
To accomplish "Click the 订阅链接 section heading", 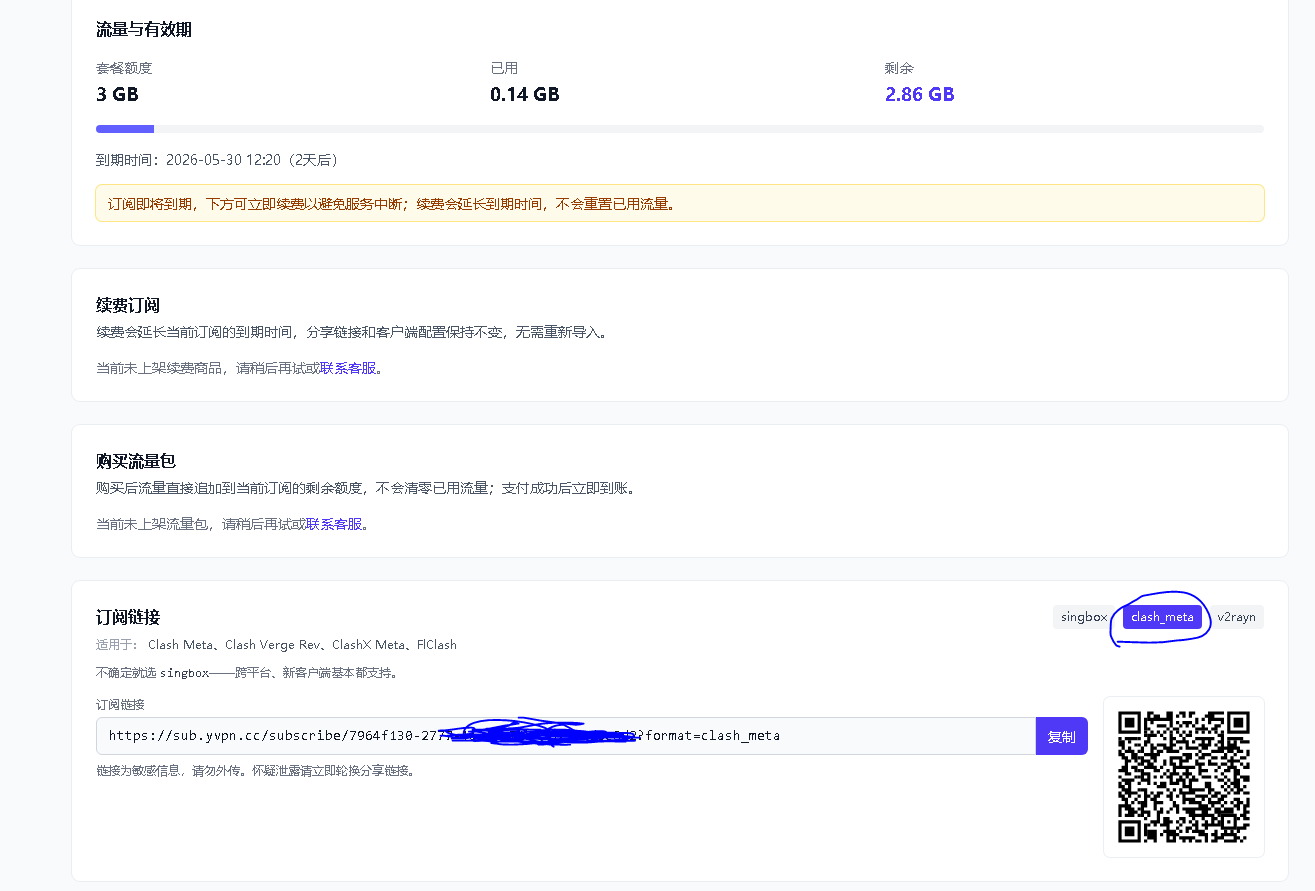I will click(x=128, y=618).
